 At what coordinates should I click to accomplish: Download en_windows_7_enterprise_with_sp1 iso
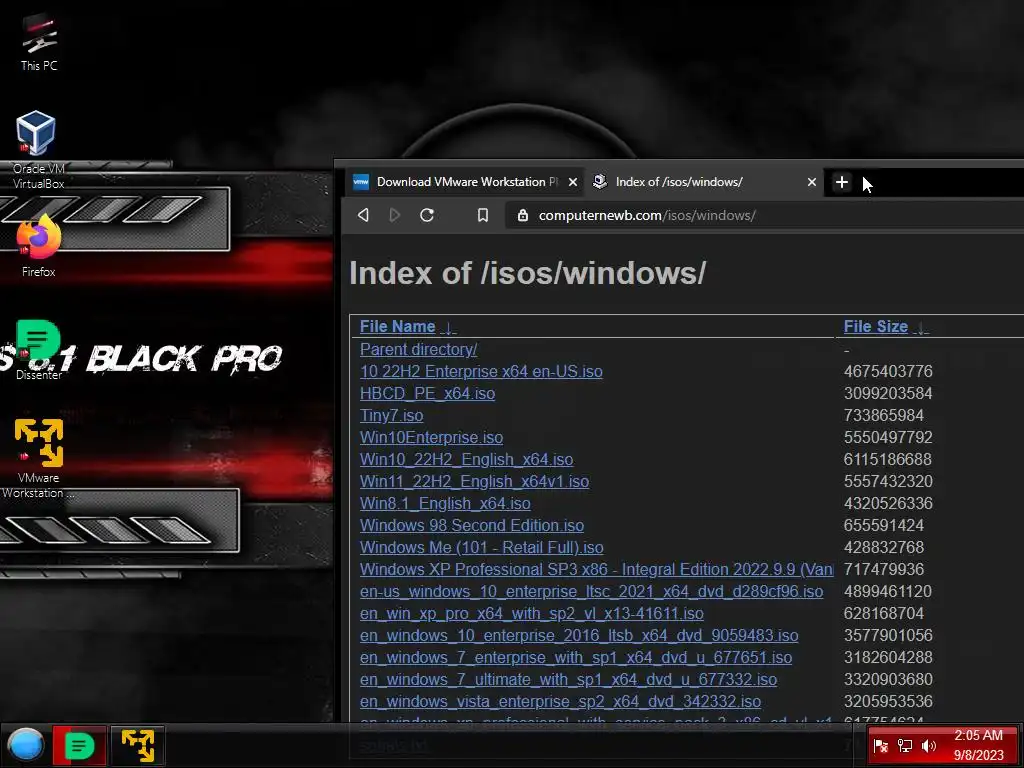pos(576,658)
